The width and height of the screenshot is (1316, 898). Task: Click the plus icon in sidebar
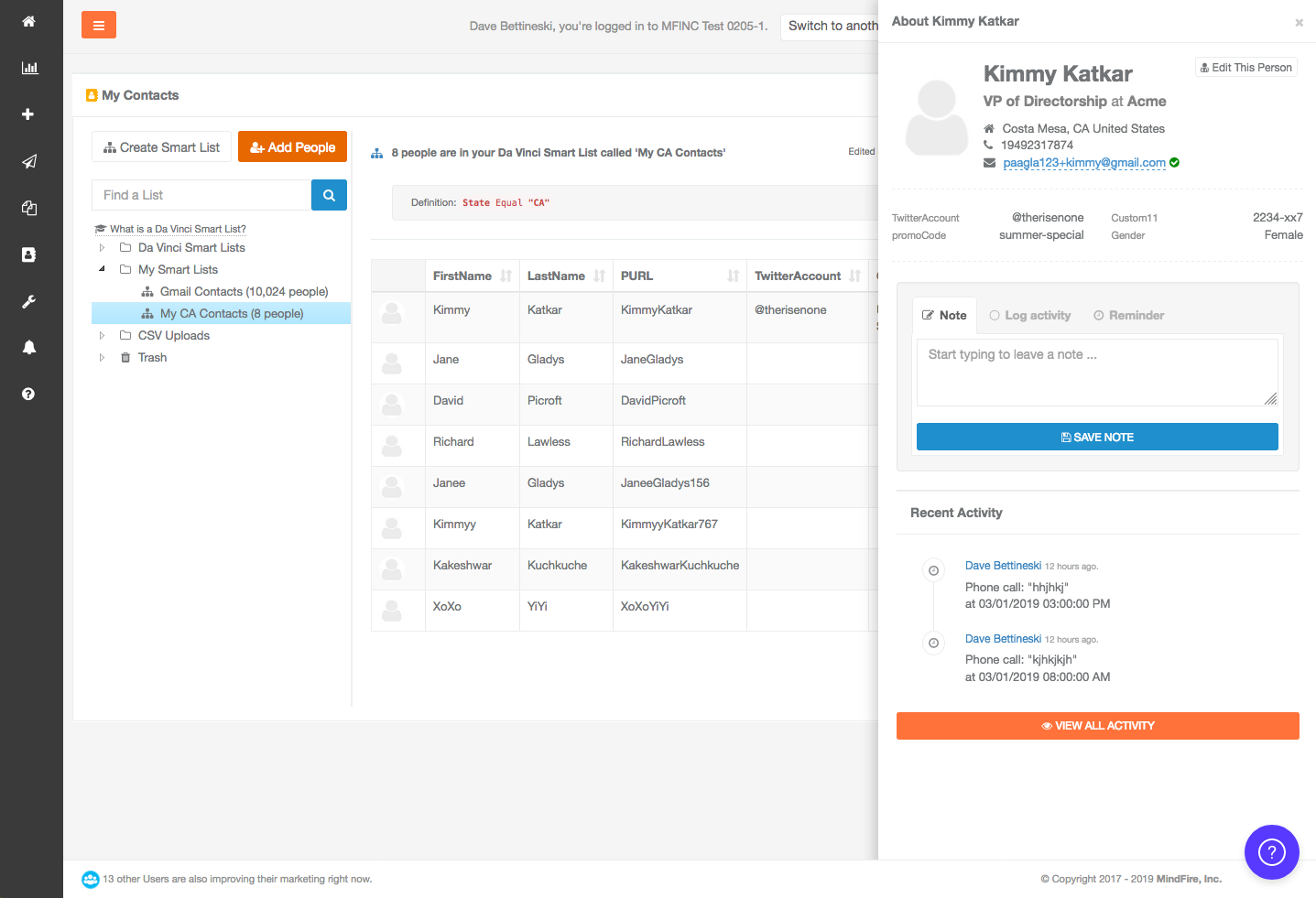(x=28, y=114)
